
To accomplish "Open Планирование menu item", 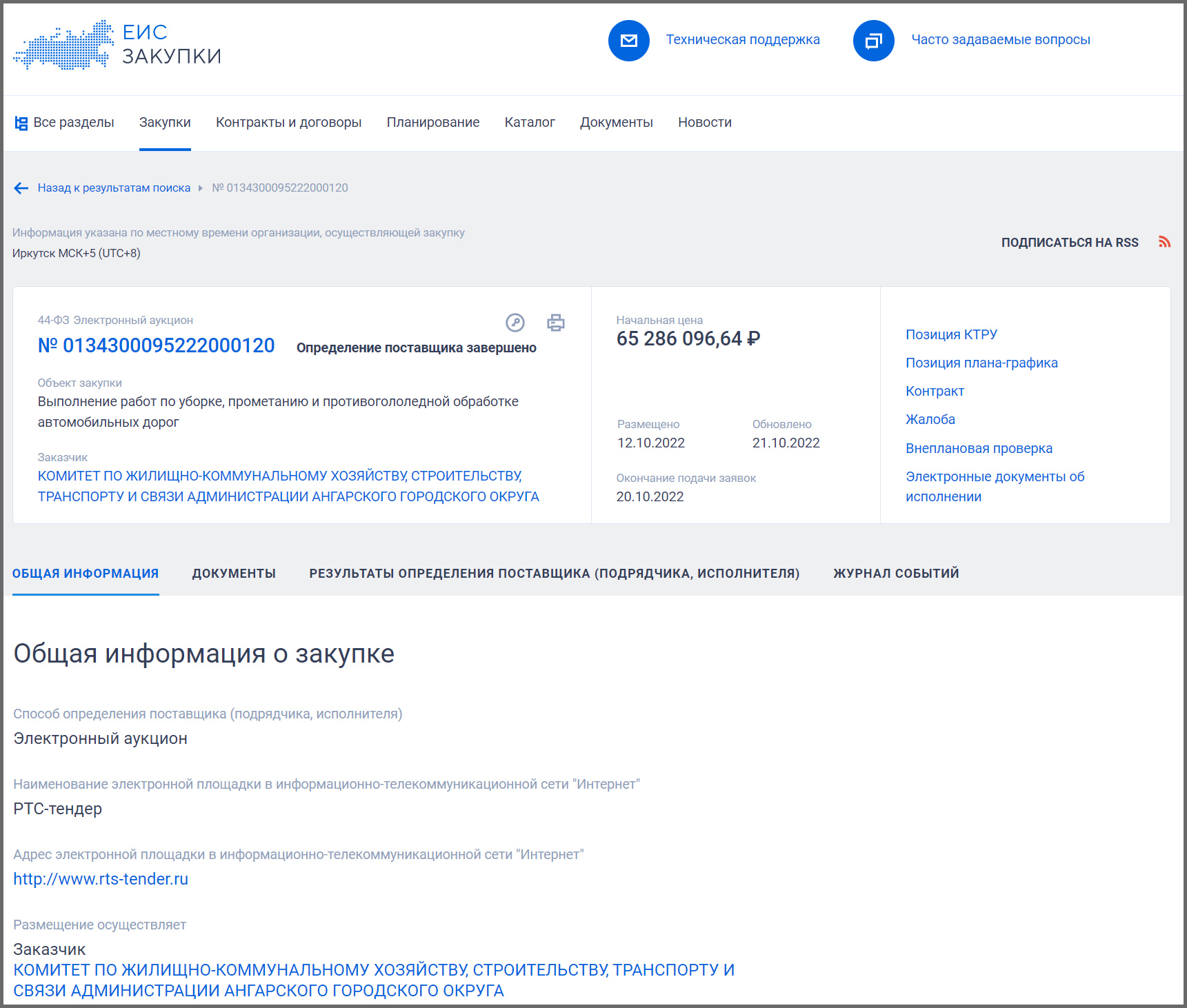I will (x=433, y=123).
